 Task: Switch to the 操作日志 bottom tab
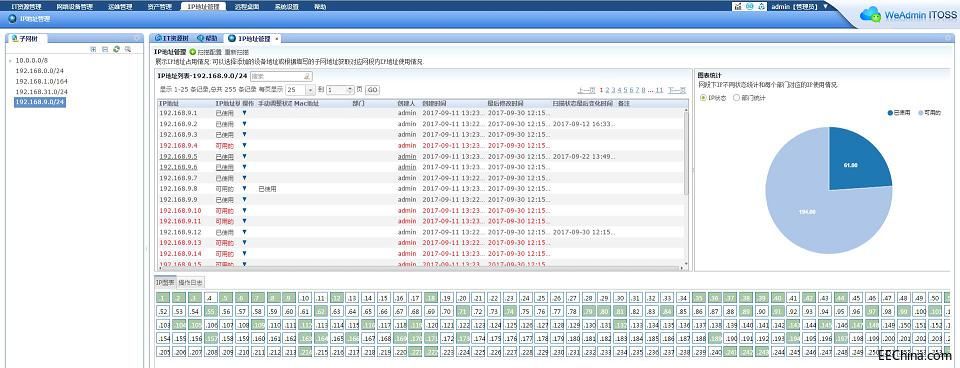[190, 282]
